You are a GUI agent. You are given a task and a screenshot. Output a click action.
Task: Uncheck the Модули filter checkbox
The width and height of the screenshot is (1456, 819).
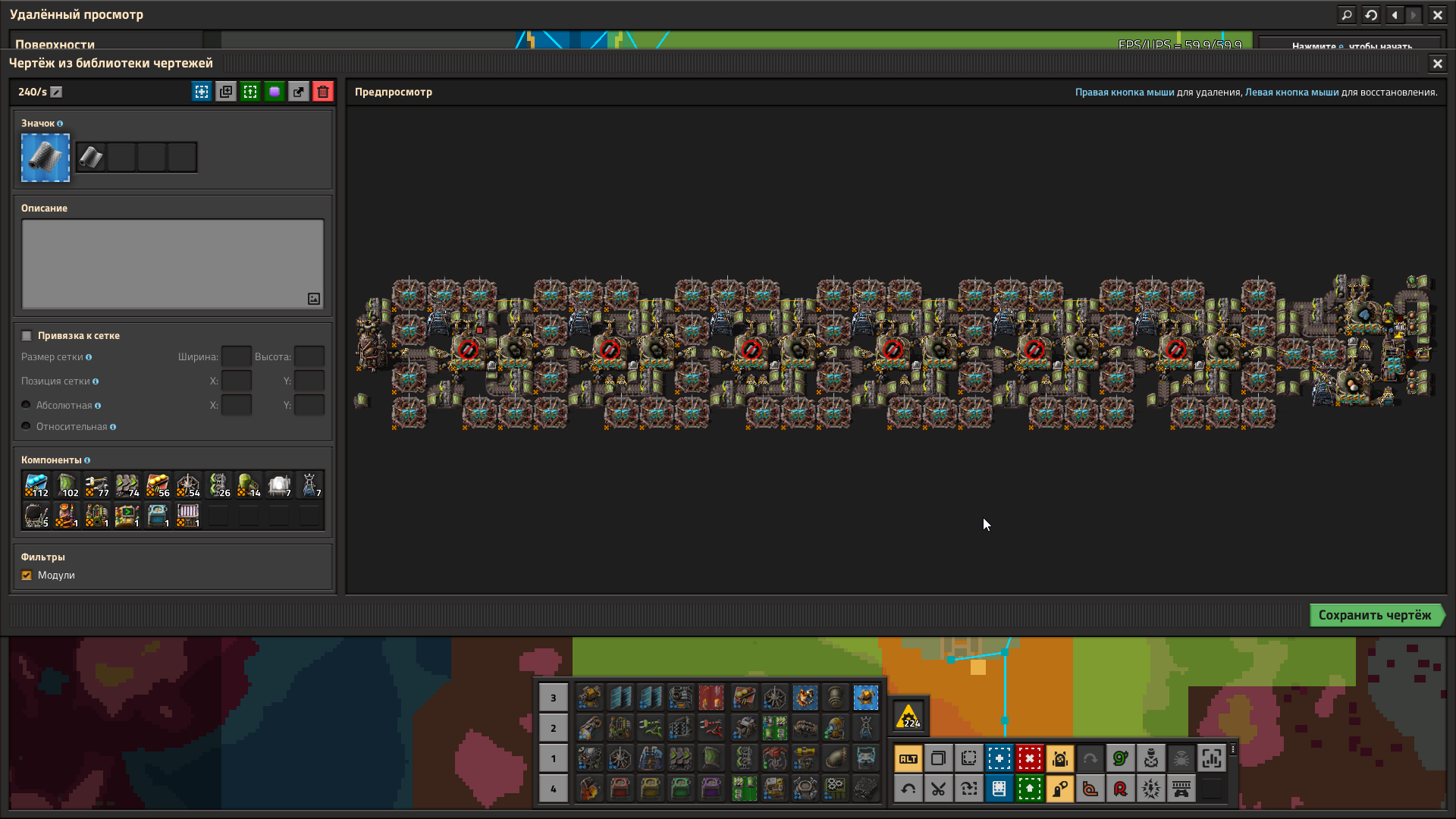[27, 576]
